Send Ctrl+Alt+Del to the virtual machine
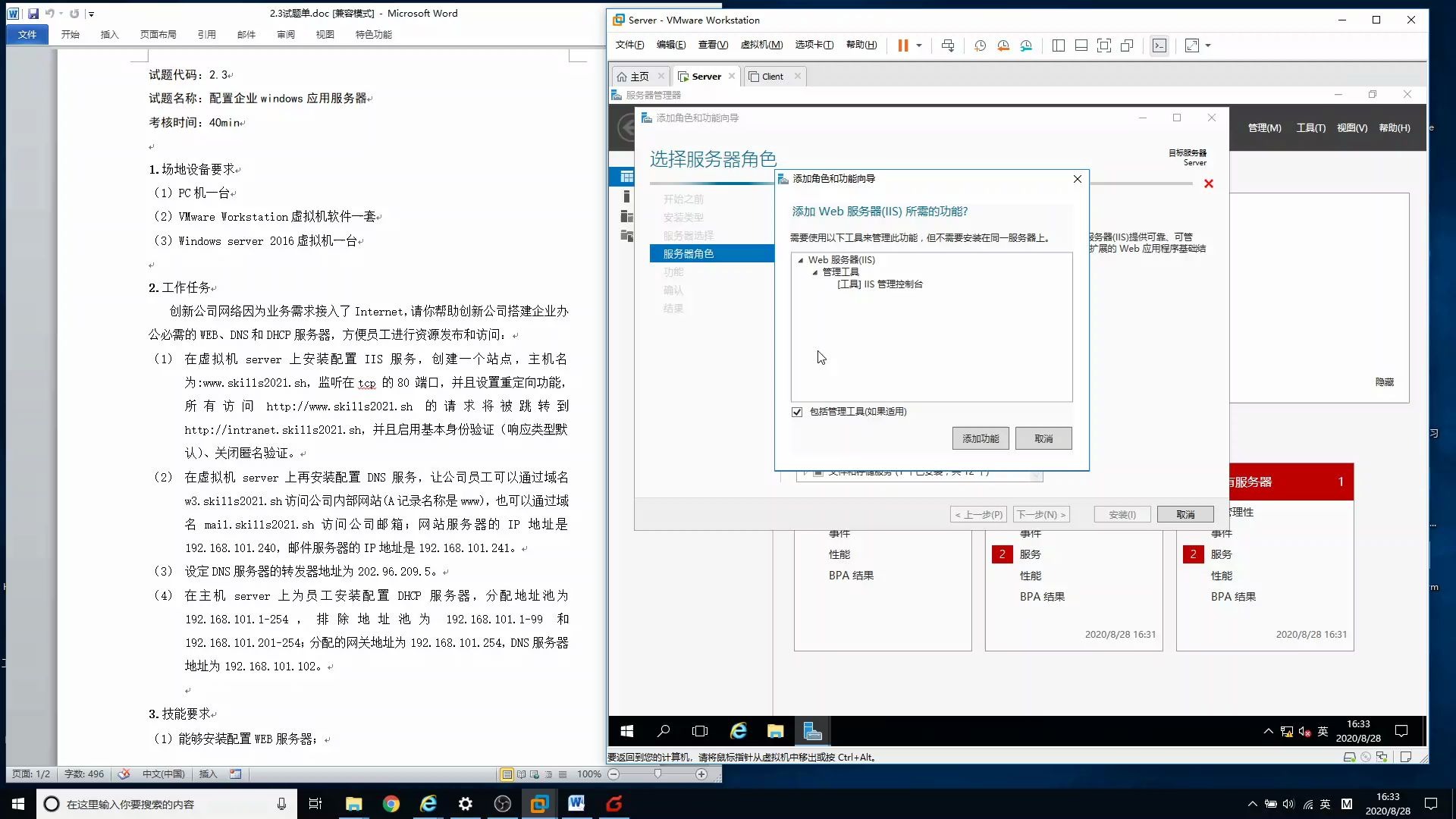 click(x=948, y=45)
